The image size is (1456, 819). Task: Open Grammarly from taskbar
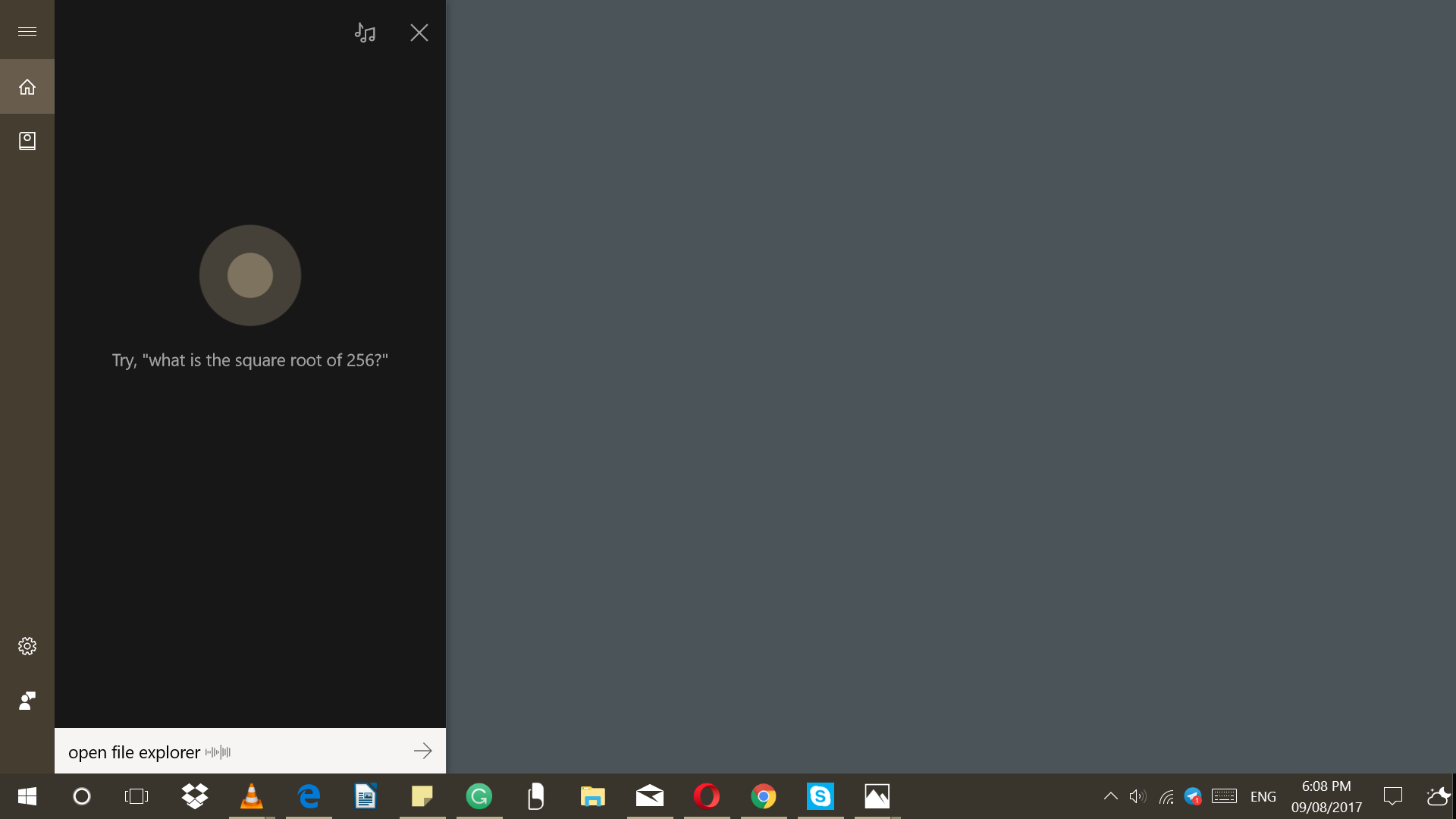pos(479,796)
